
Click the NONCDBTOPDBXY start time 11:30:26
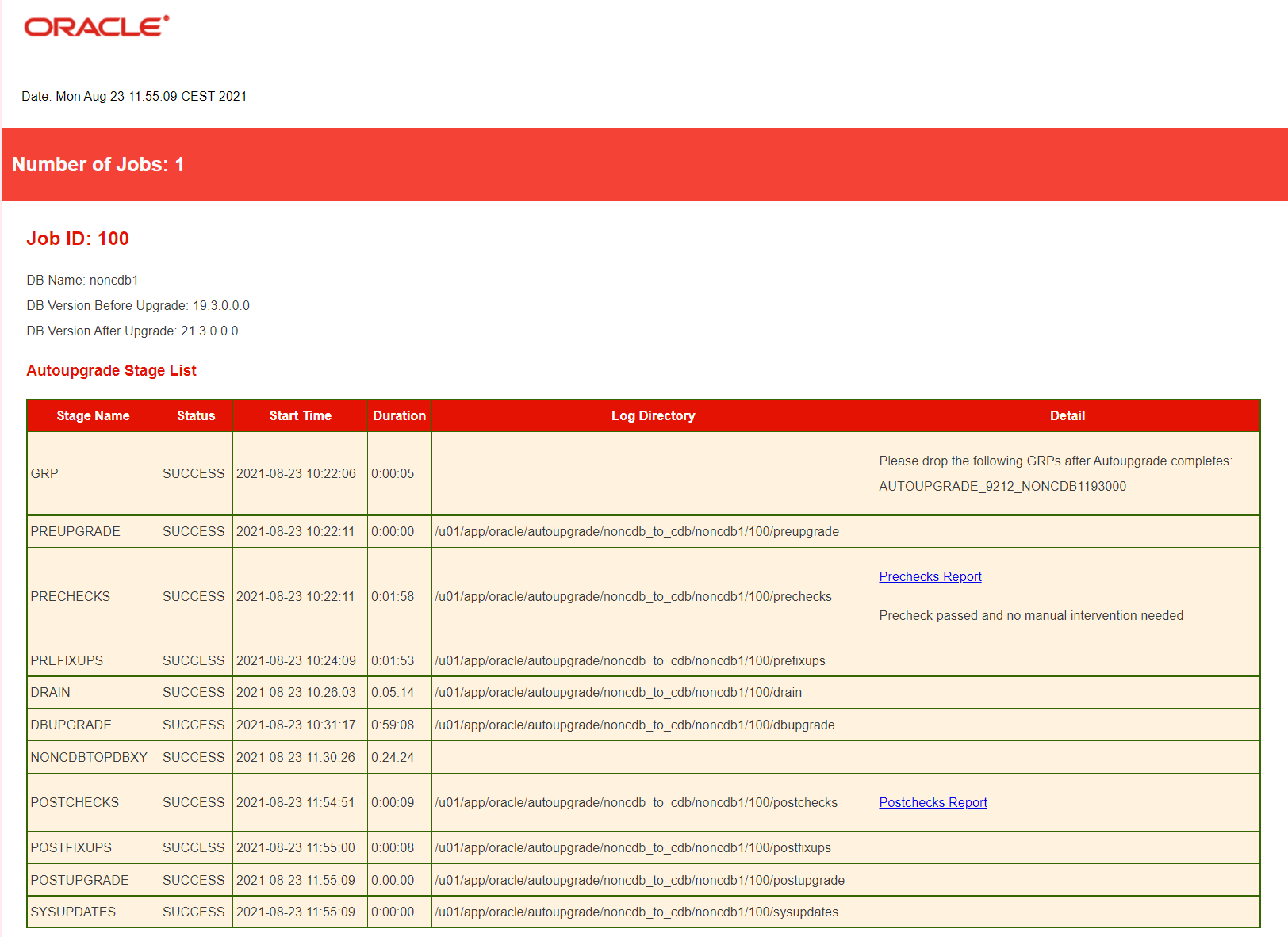[296, 757]
